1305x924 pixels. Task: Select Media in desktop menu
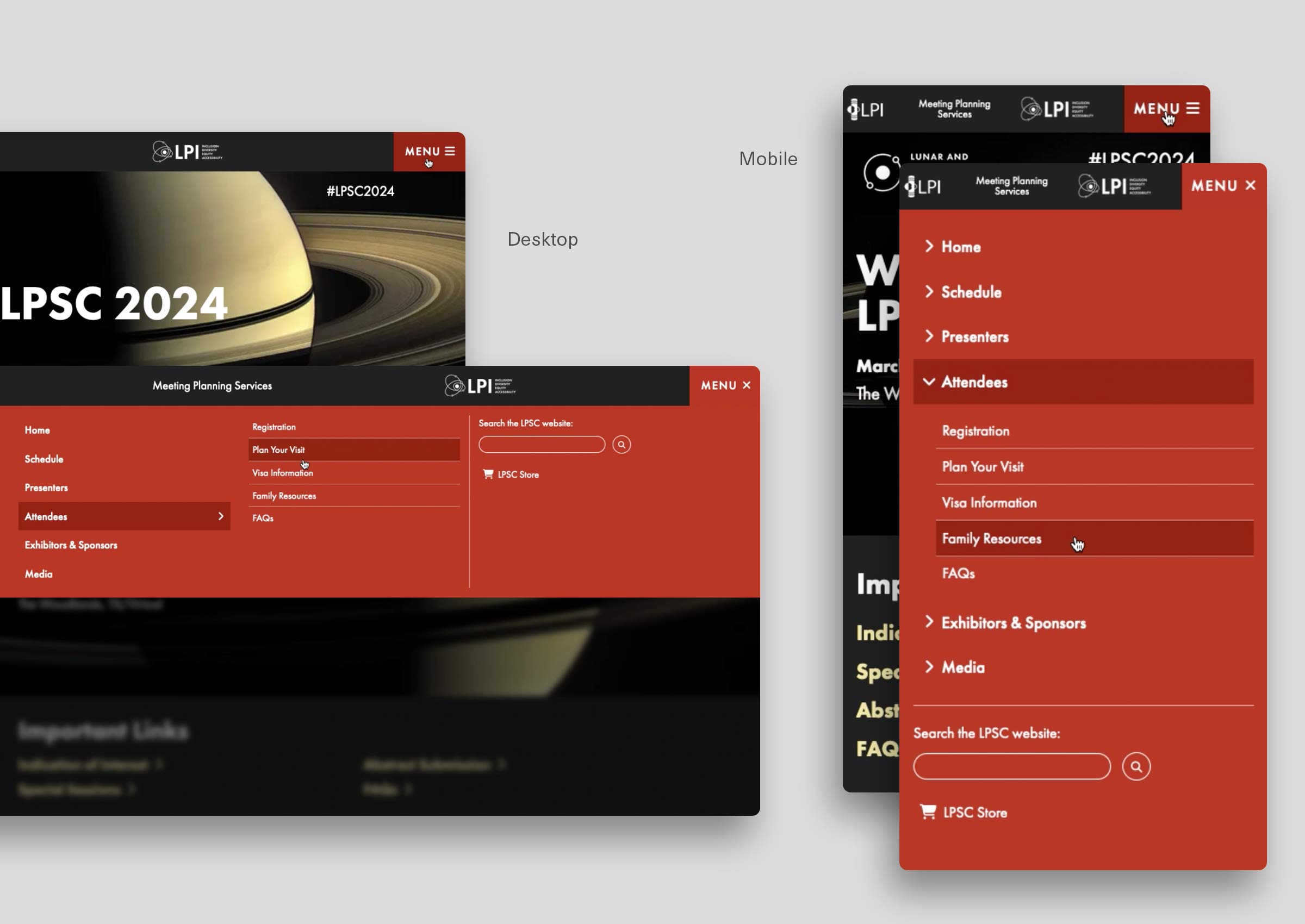coord(39,574)
